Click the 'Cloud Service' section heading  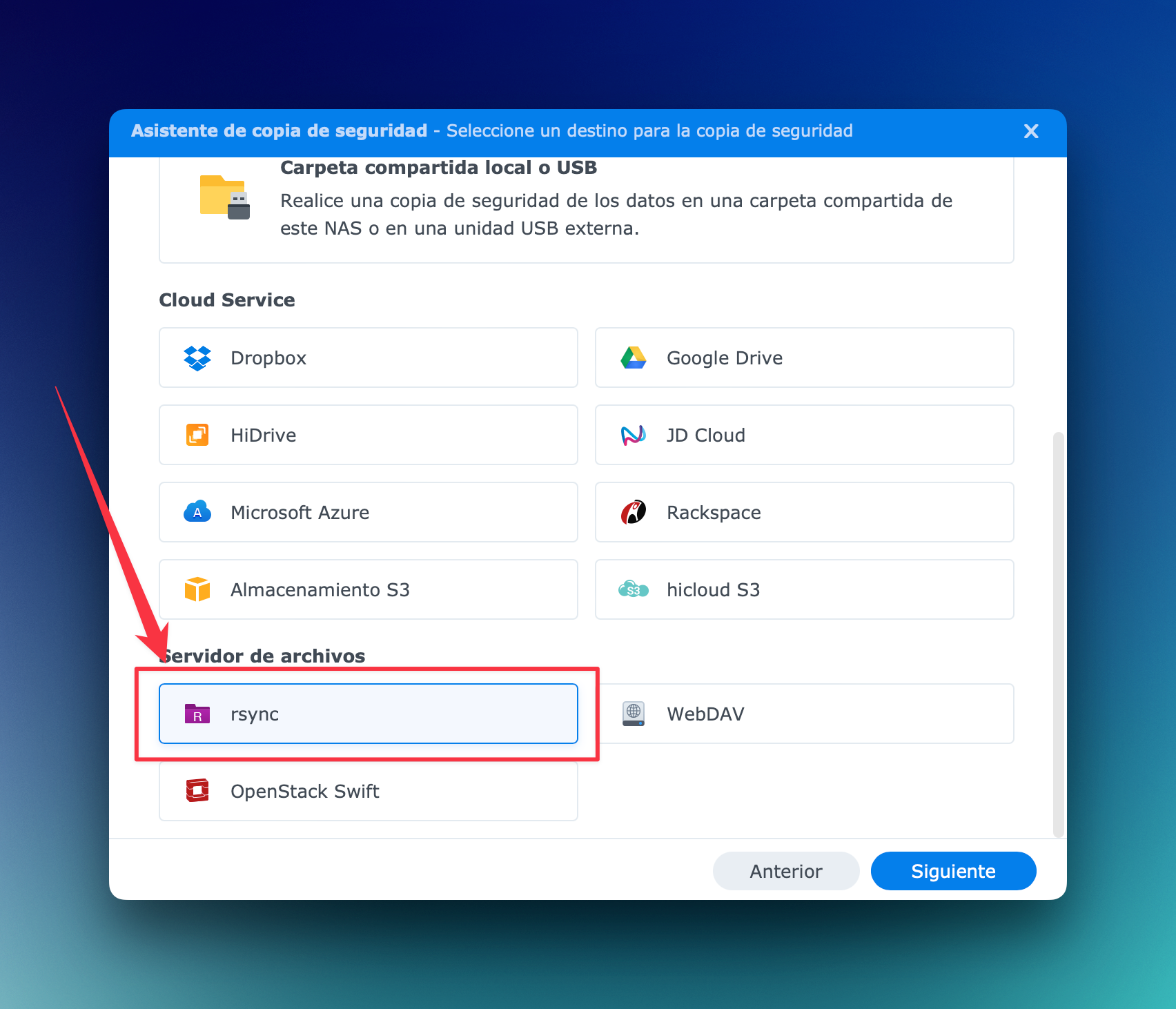[x=227, y=300]
